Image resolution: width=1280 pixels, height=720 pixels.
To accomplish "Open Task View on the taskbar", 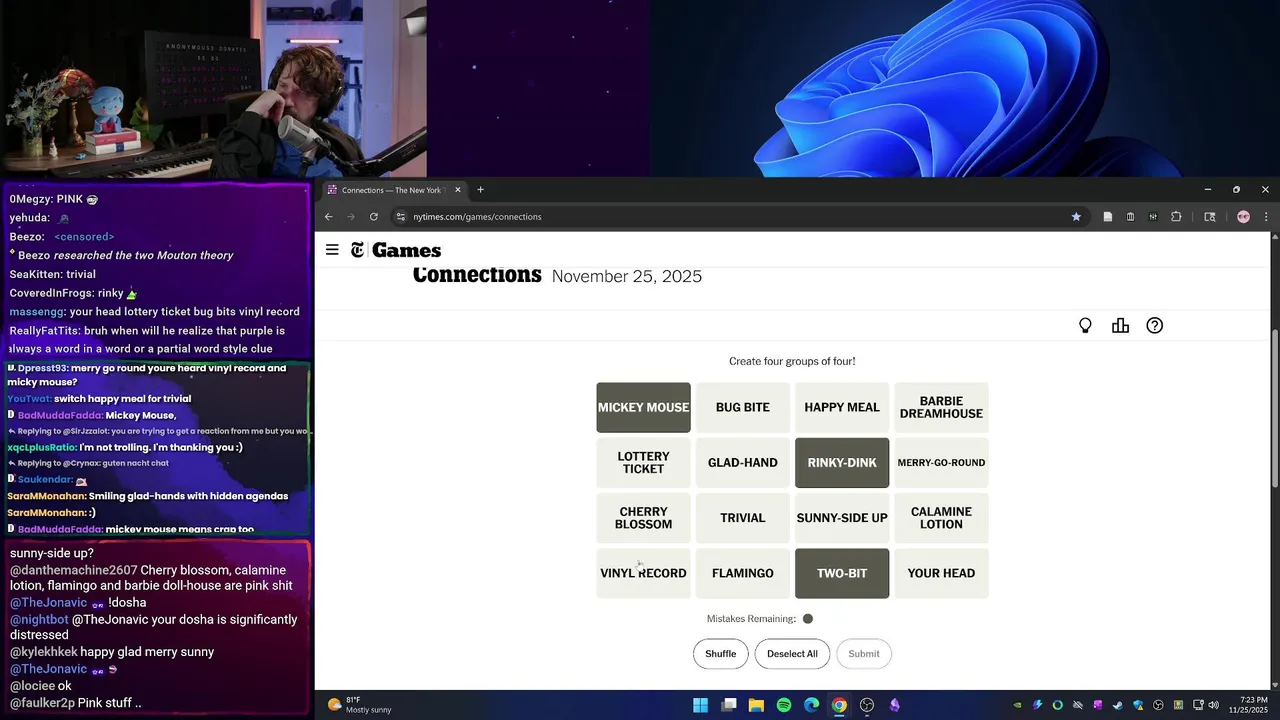I will coord(729,705).
